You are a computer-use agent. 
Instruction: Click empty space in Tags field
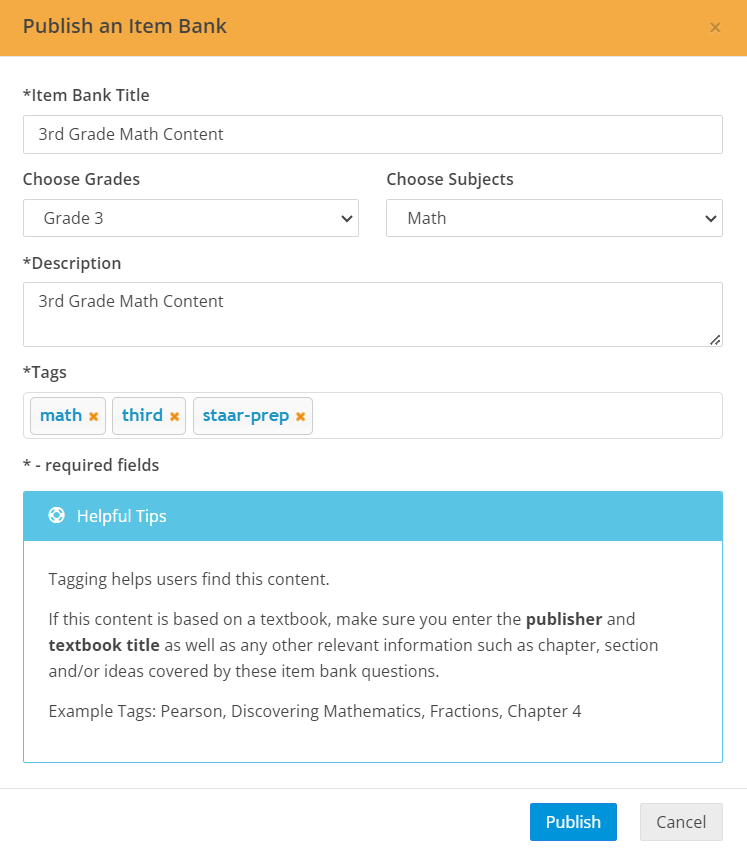[x=517, y=416]
